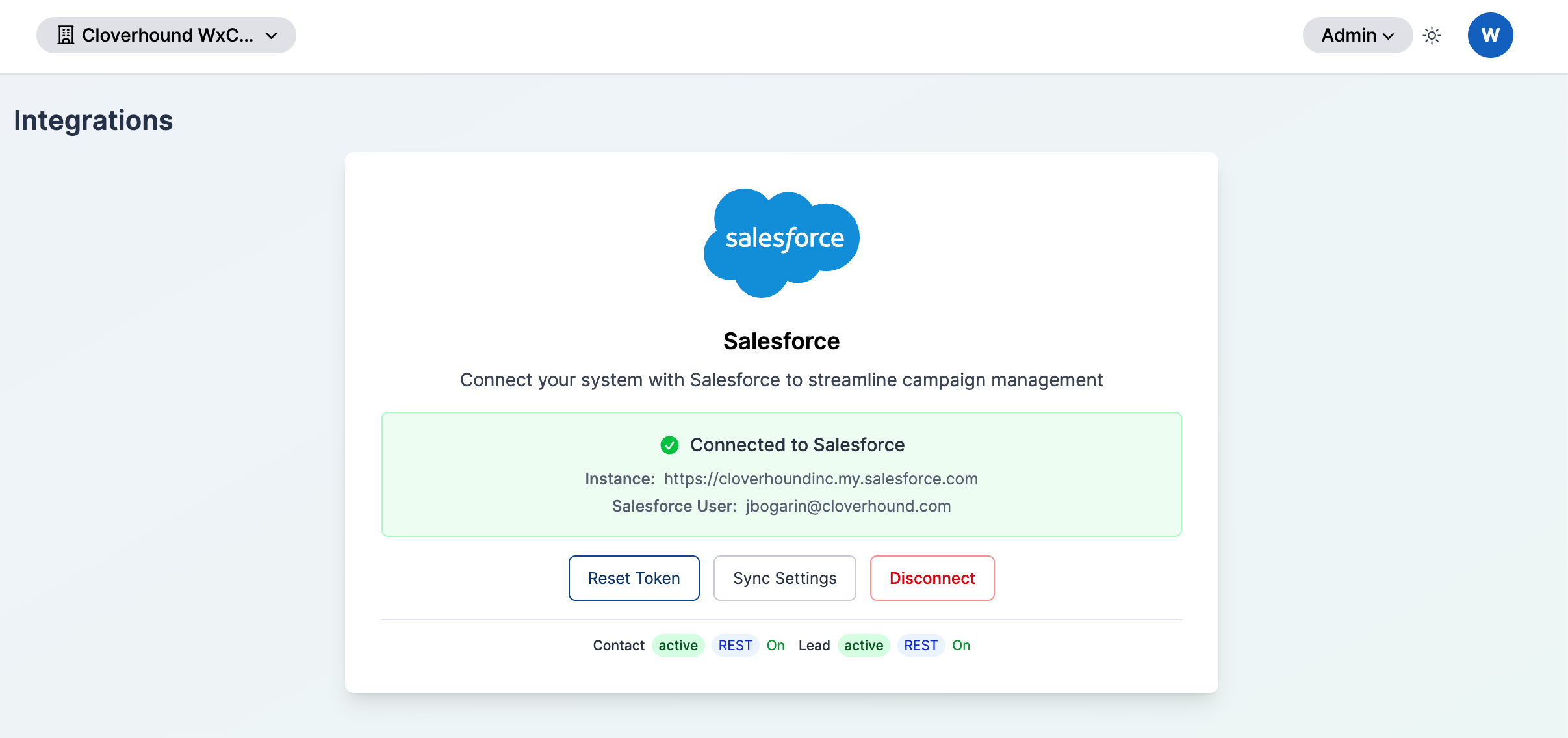Click the Contact label

coord(619,645)
